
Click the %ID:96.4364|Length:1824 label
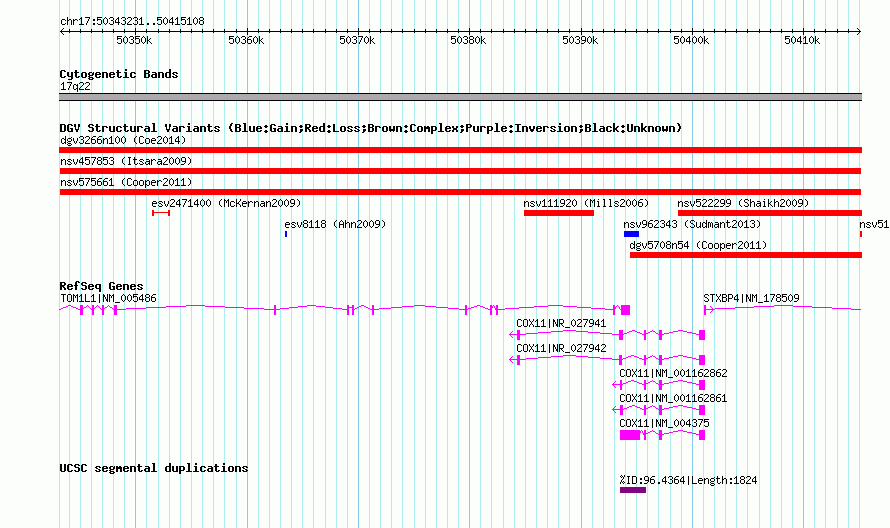pyautogui.click(x=689, y=480)
